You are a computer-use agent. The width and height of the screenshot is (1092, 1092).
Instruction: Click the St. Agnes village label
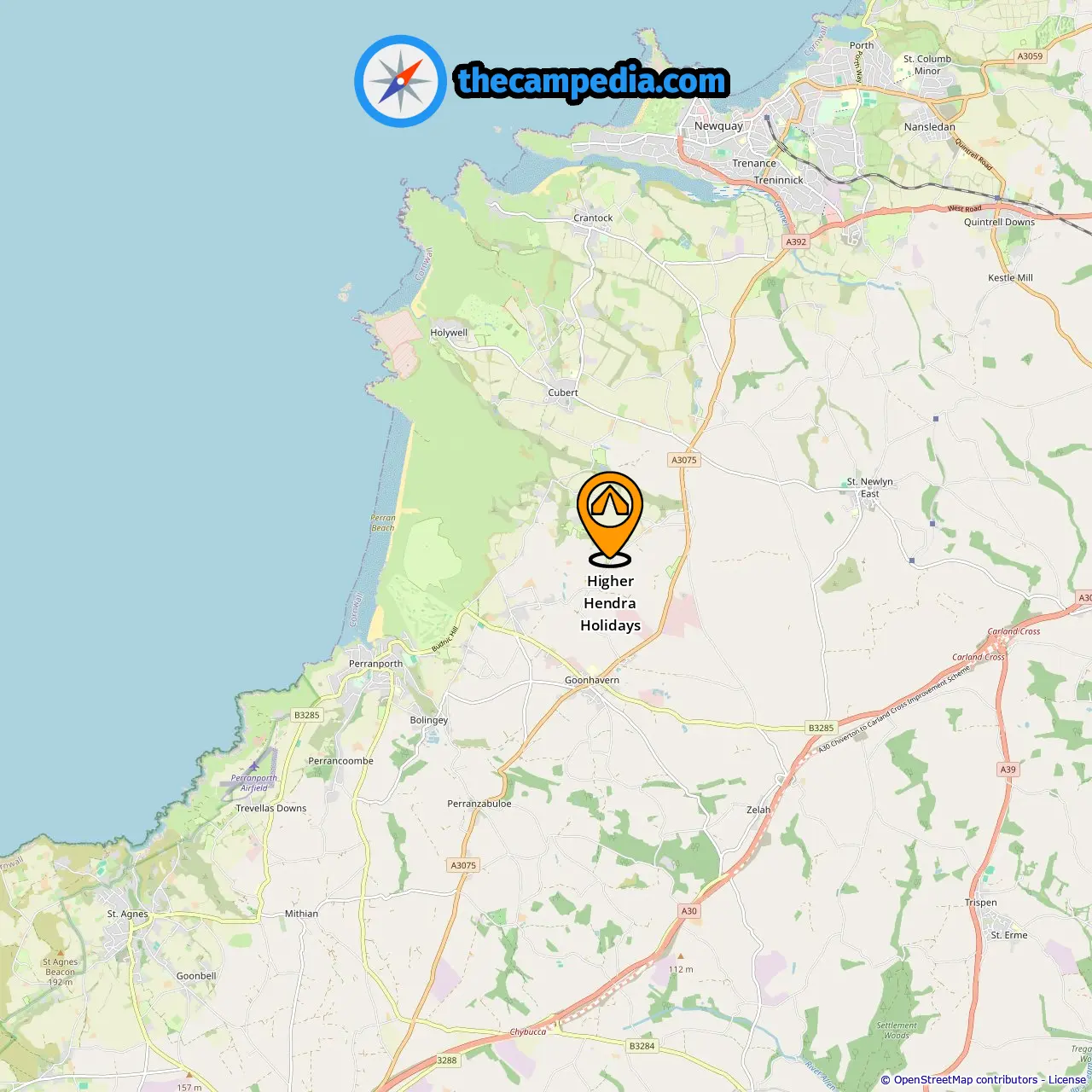(x=127, y=914)
